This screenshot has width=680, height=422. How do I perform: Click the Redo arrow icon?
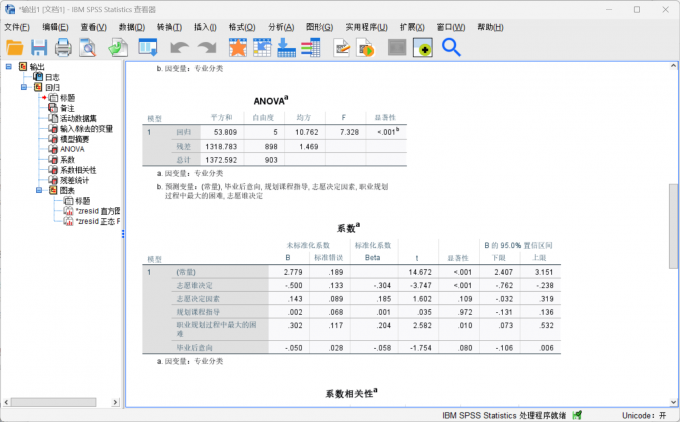206,47
